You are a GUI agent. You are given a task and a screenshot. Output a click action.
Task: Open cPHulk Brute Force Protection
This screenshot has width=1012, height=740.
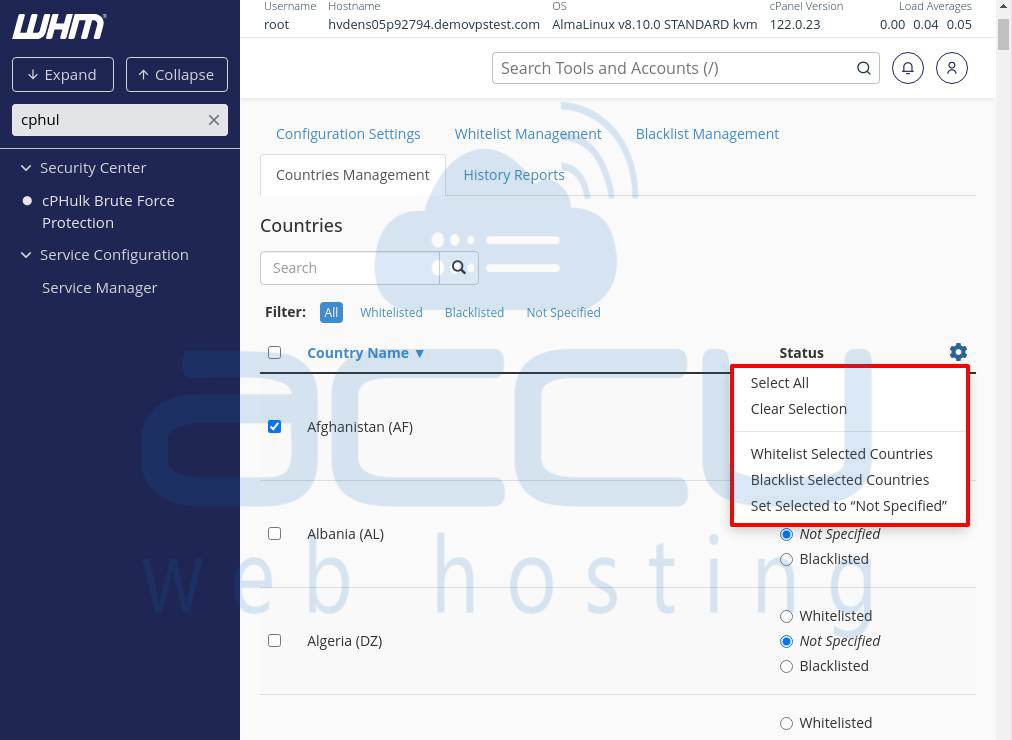(x=108, y=212)
